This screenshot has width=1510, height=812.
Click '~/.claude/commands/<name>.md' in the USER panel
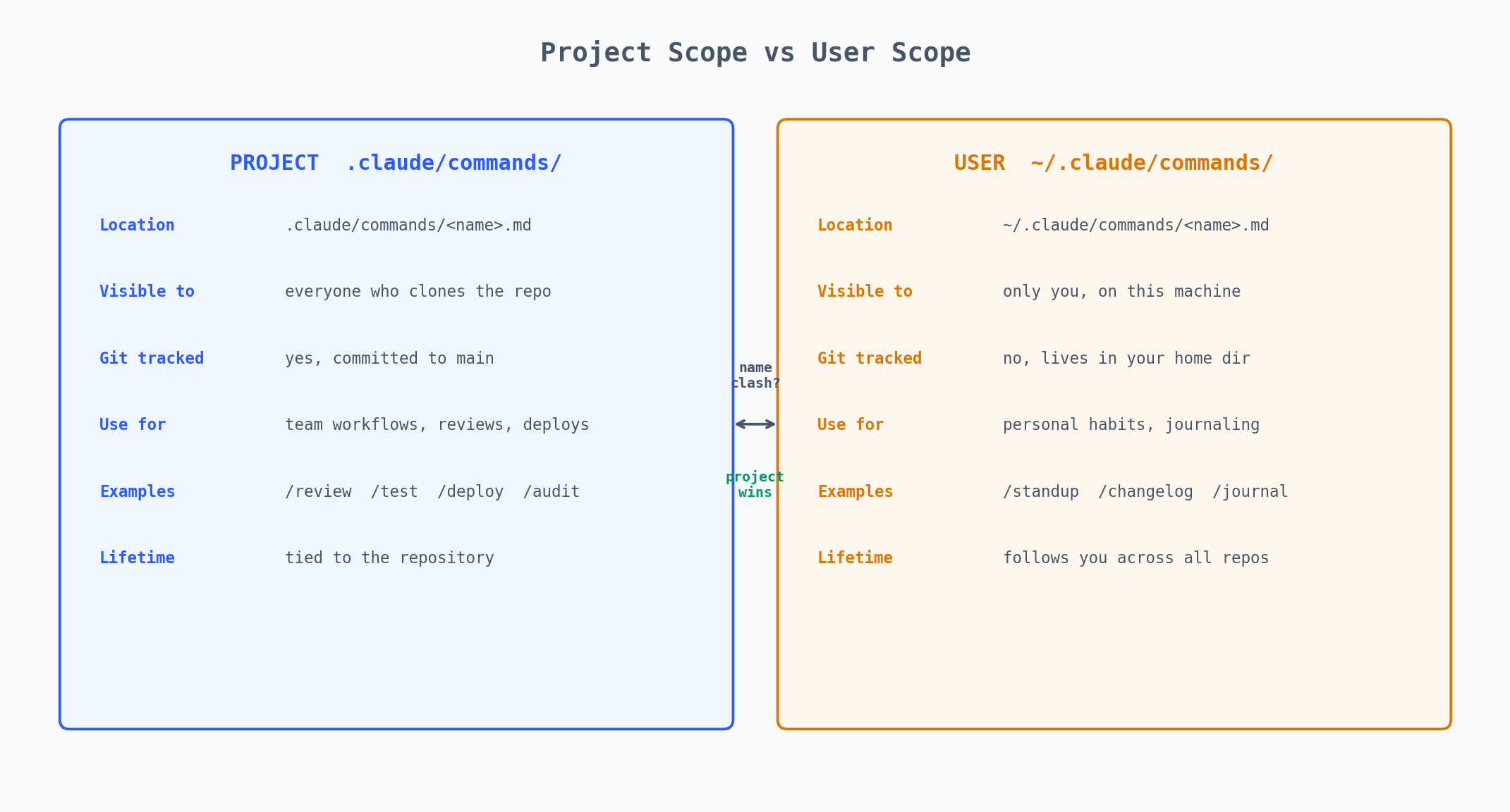[1136, 226]
